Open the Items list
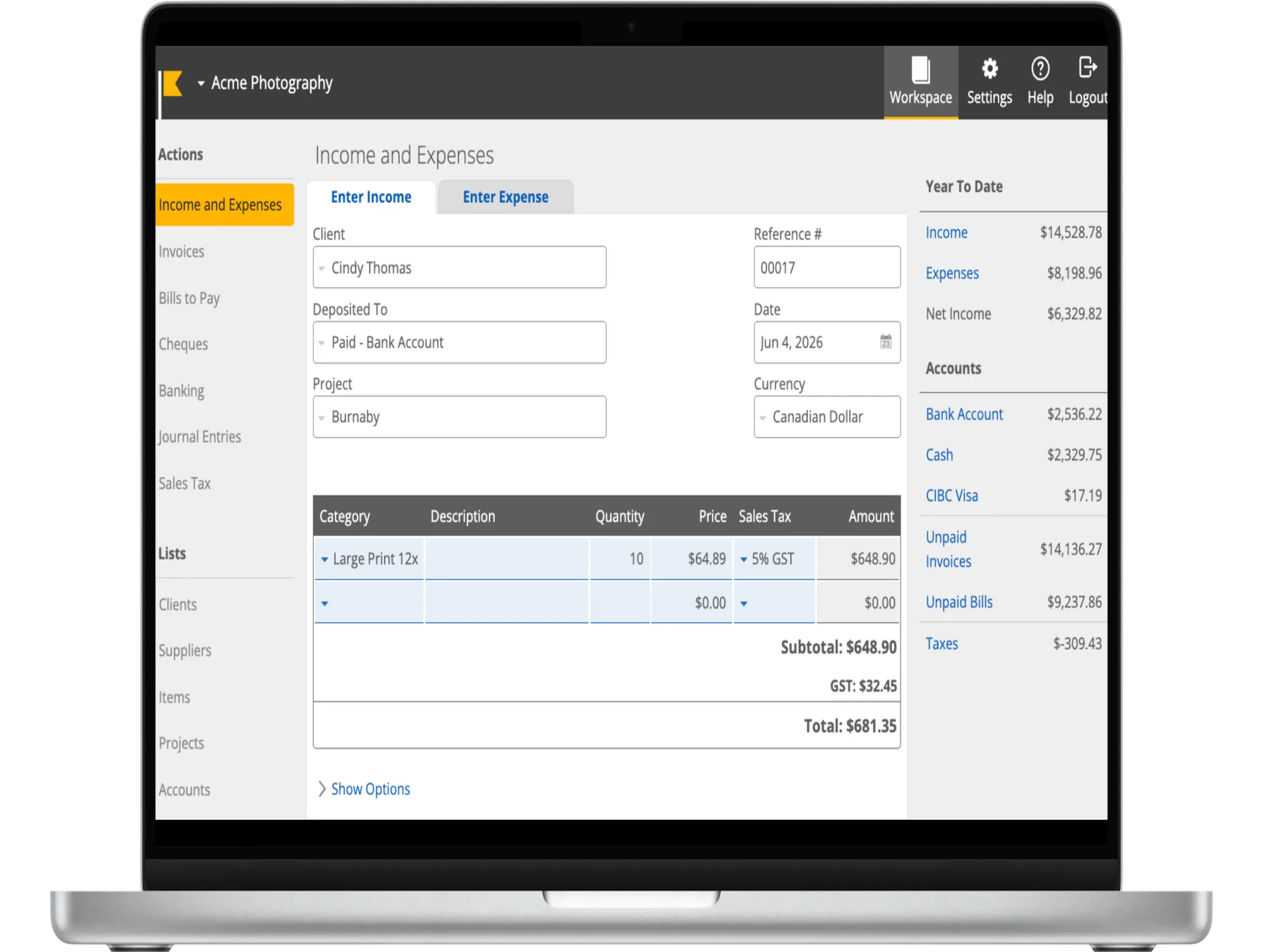Viewport: 1263px width, 952px height. click(174, 697)
